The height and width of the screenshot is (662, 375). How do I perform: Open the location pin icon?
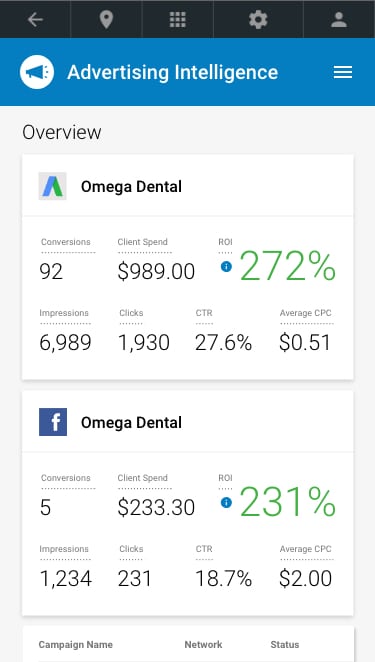(106, 19)
